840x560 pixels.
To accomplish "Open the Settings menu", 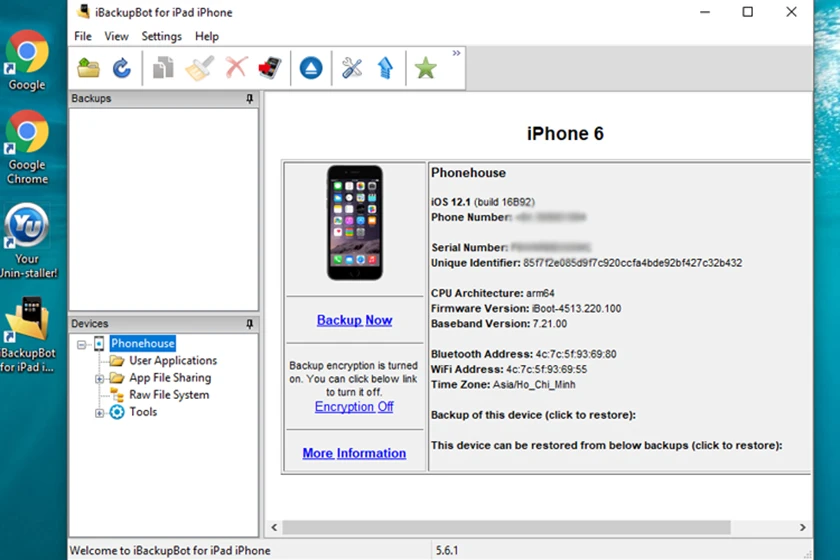I will [161, 36].
